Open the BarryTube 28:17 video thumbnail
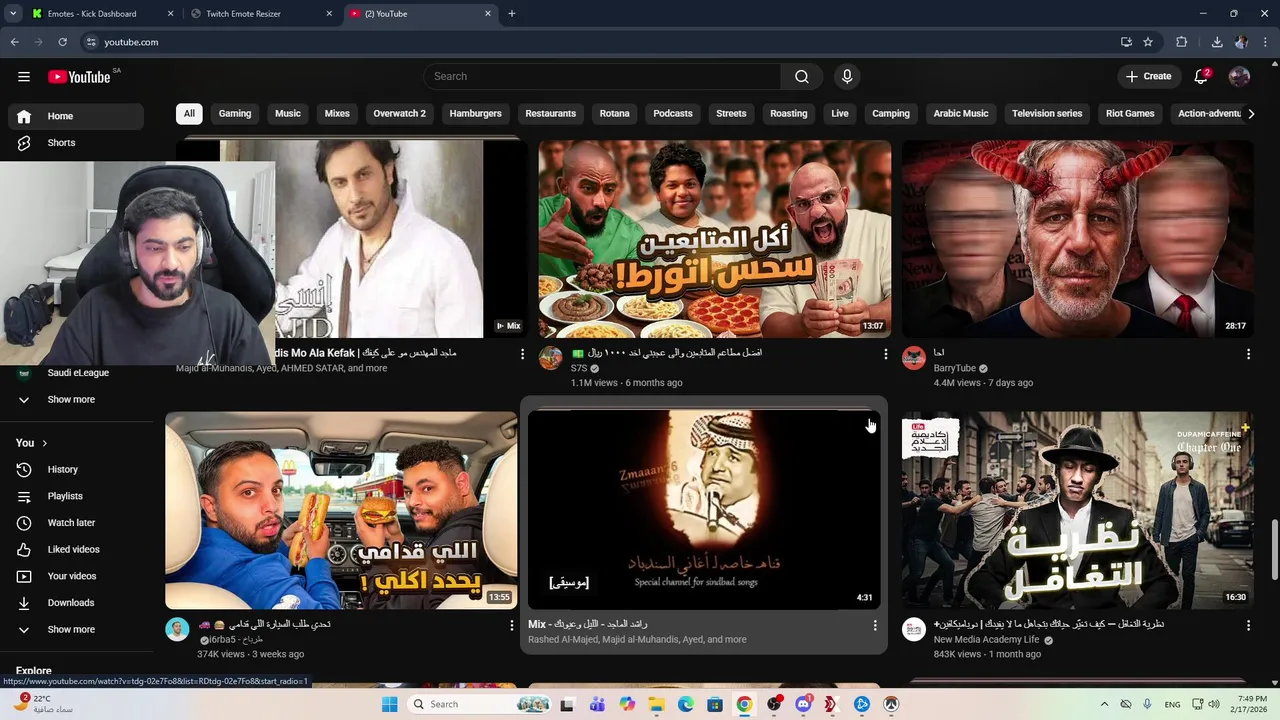 click(x=1078, y=239)
